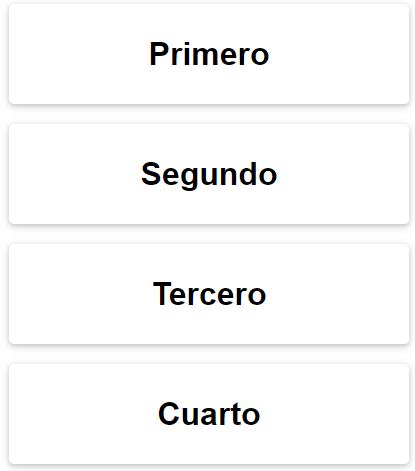Select the word Primero

coord(209,54)
